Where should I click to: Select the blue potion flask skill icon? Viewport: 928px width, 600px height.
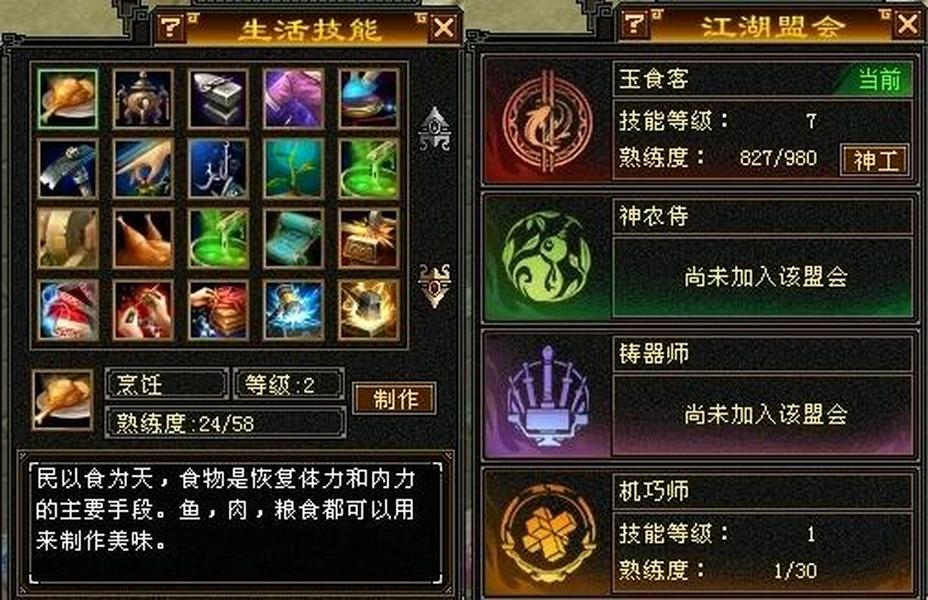(x=369, y=99)
